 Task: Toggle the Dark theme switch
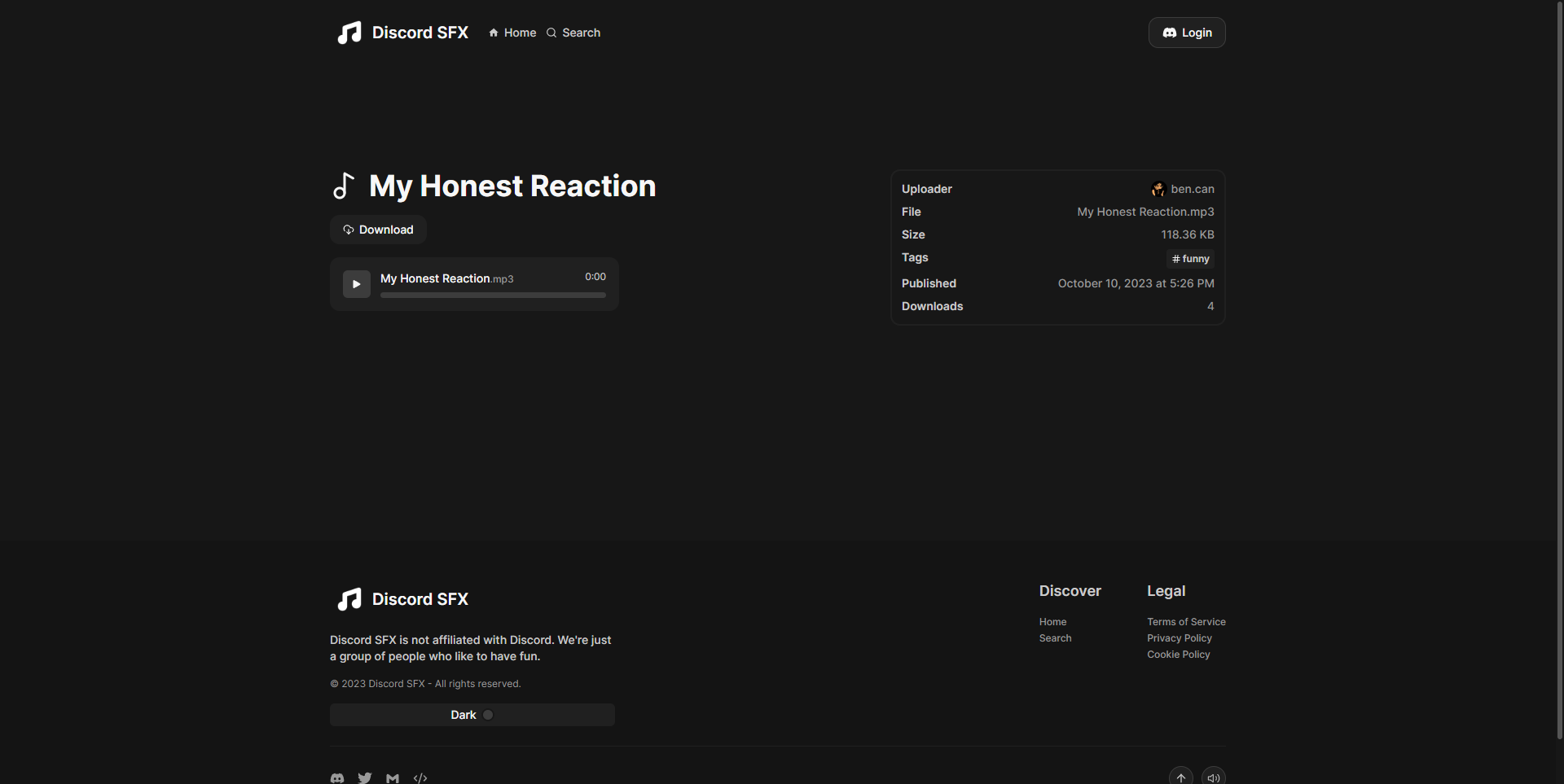click(x=472, y=715)
